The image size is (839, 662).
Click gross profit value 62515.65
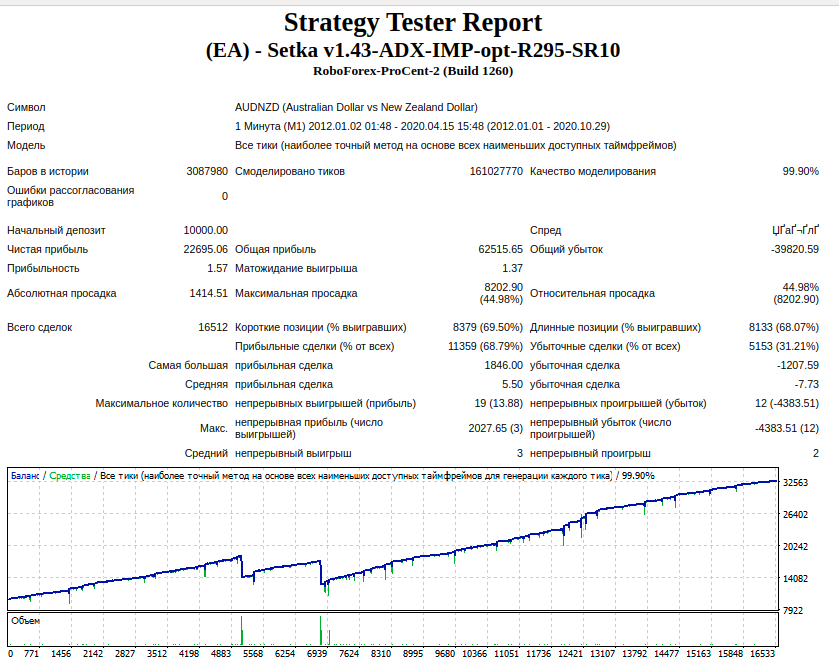(500, 249)
